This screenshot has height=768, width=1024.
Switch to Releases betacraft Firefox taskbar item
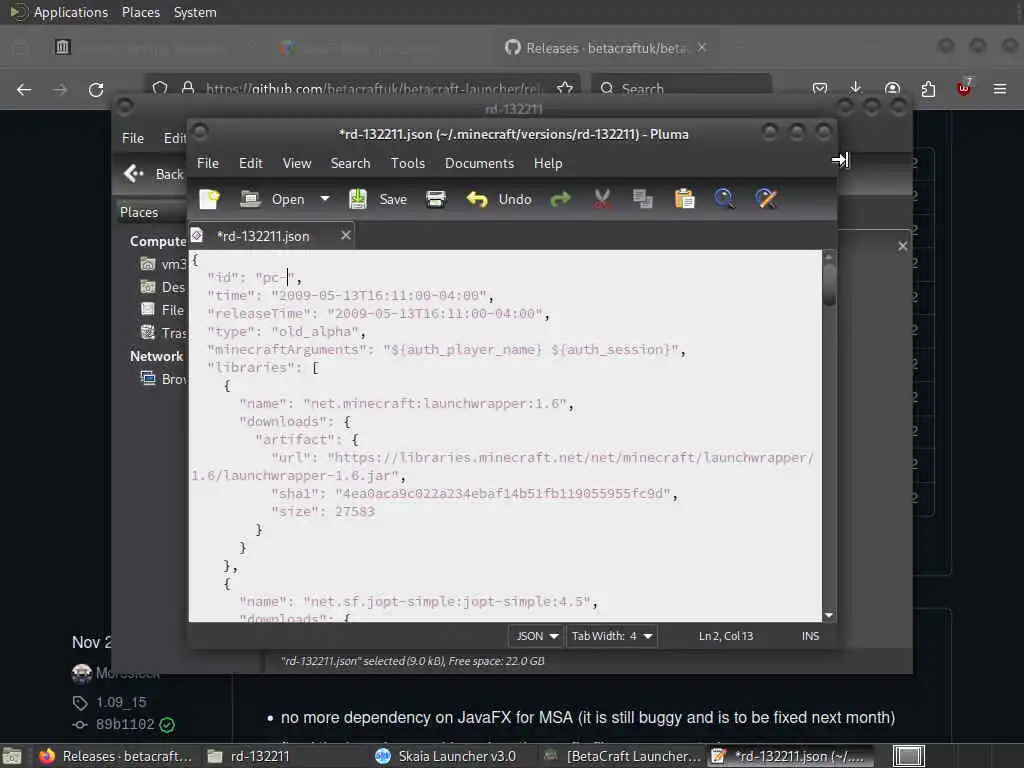coord(116,756)
